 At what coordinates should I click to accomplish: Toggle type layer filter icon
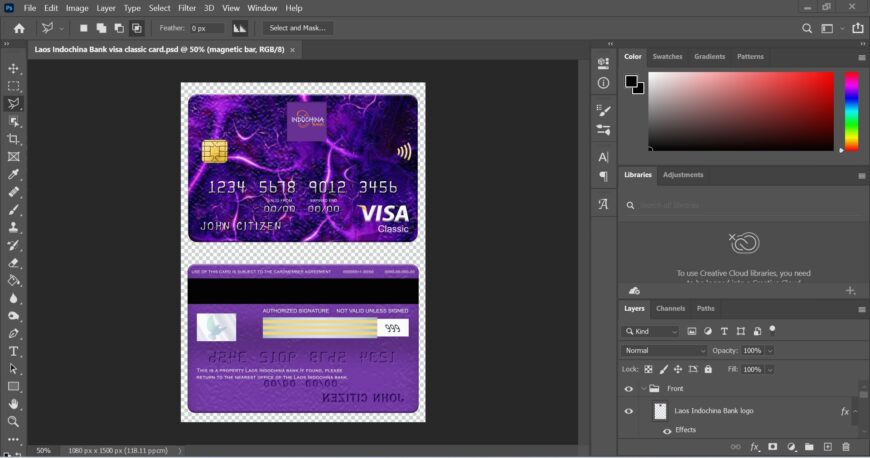(724, 331)
